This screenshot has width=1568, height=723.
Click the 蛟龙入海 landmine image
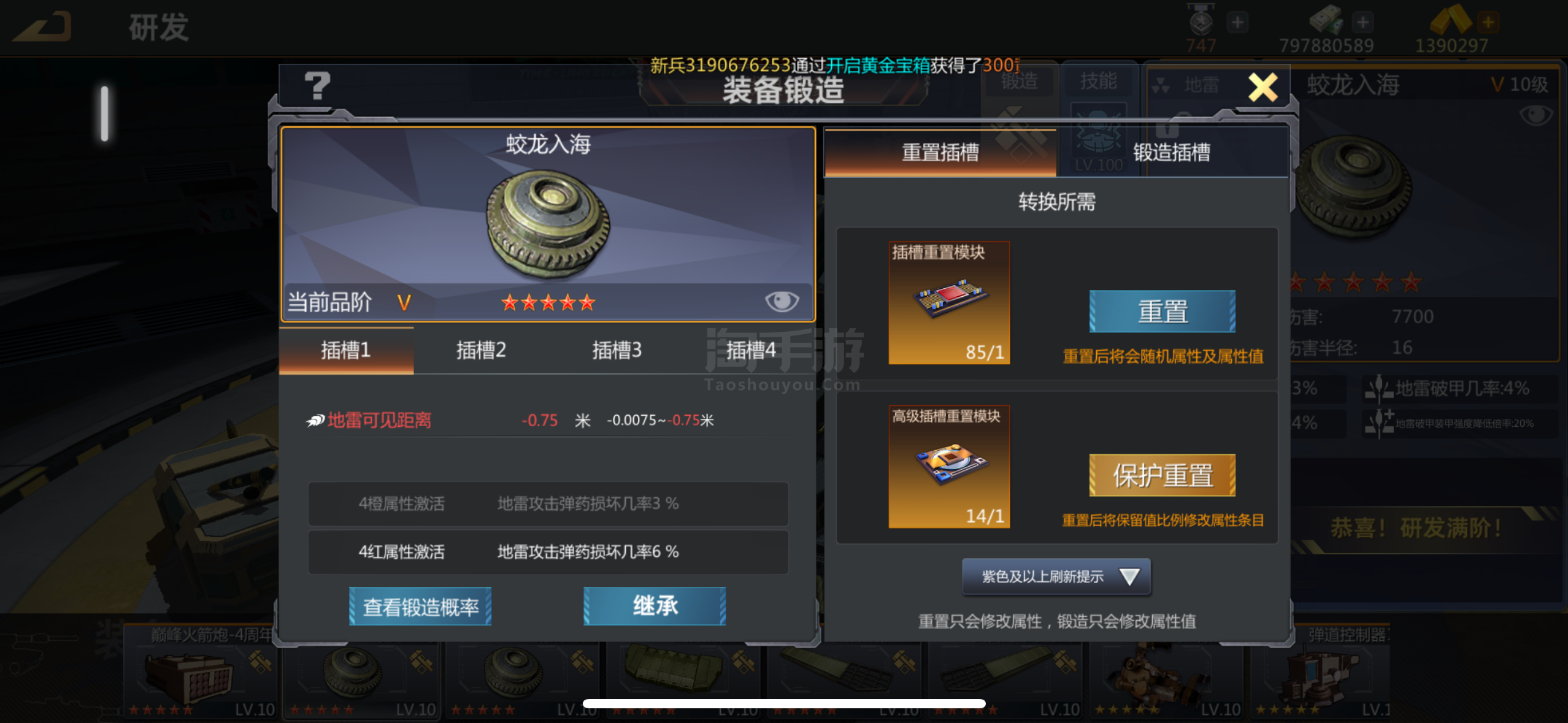click(547, 224)
